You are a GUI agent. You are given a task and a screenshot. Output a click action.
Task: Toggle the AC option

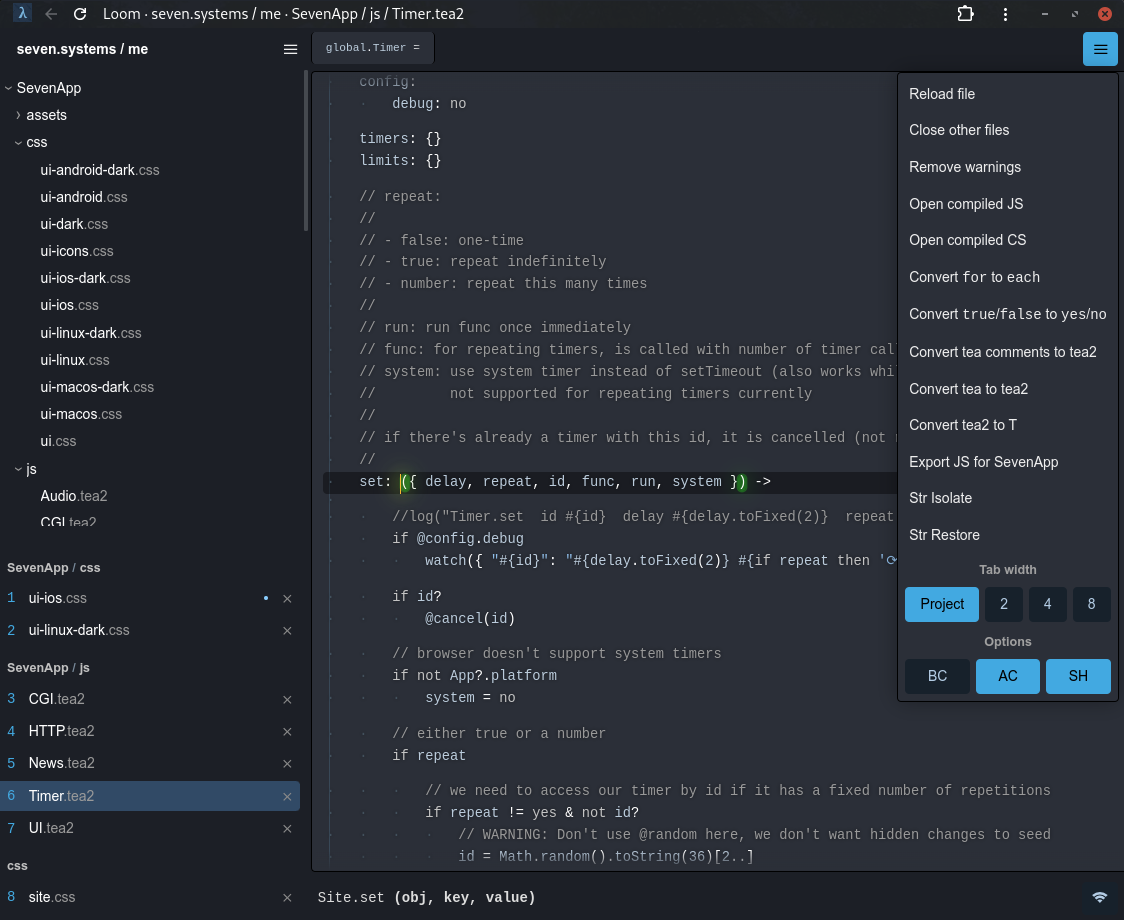(x=1007, y=676)
